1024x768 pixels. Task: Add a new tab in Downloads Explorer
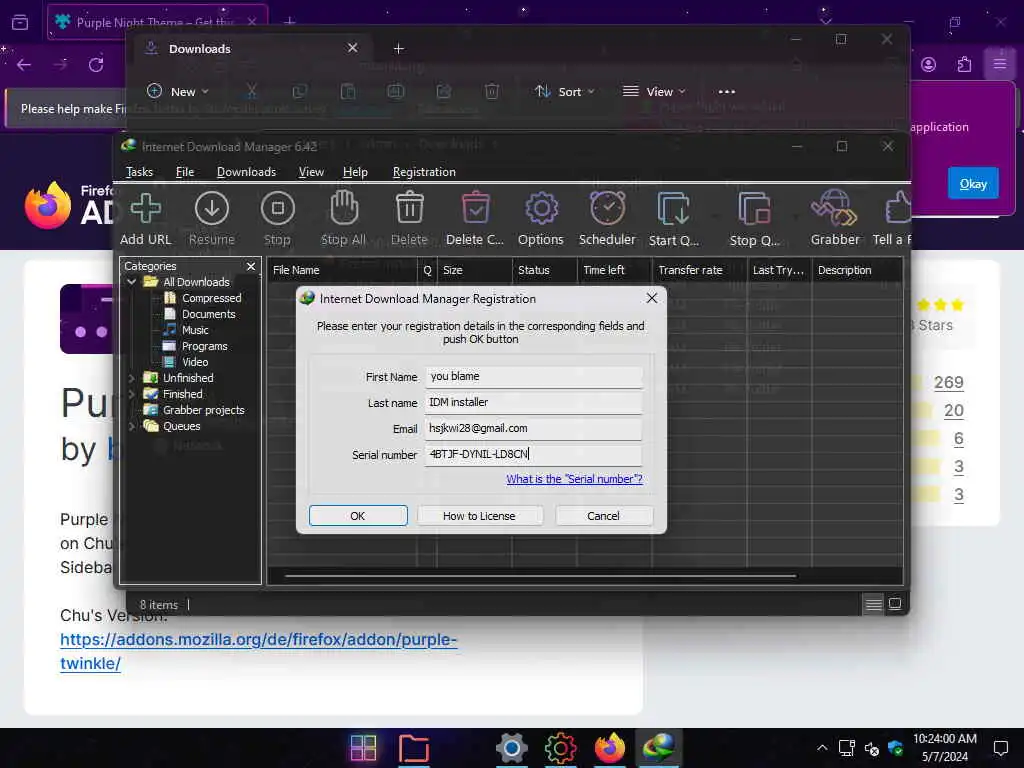(x=398, y=49)
